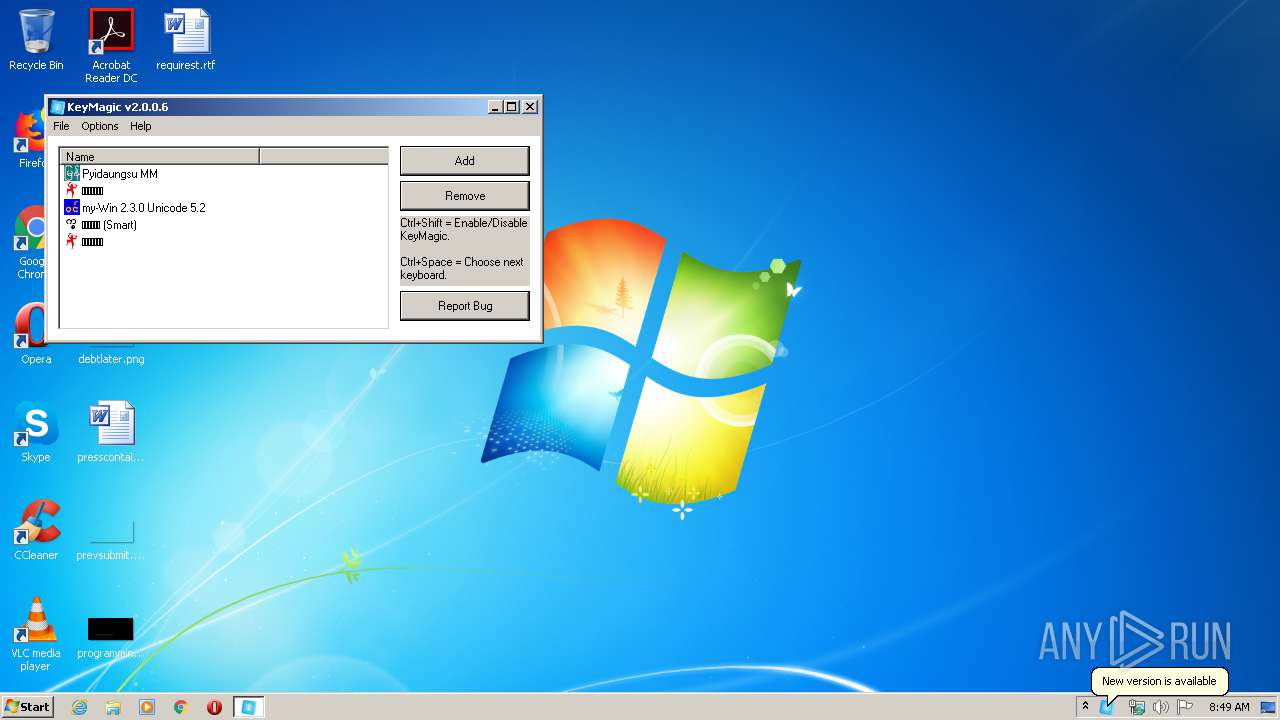Select the CCleaner desktop shortcut
Viewport: 1280px width, 720px height.
tap(36, 530)
